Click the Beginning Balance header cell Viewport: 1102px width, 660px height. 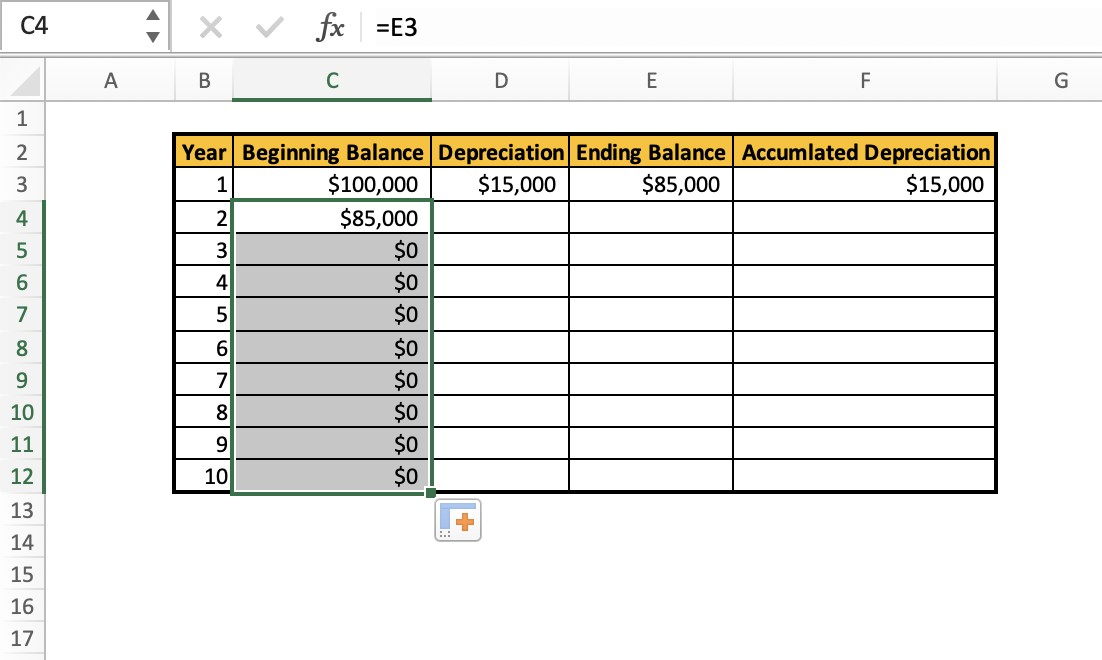pos(332,152)
